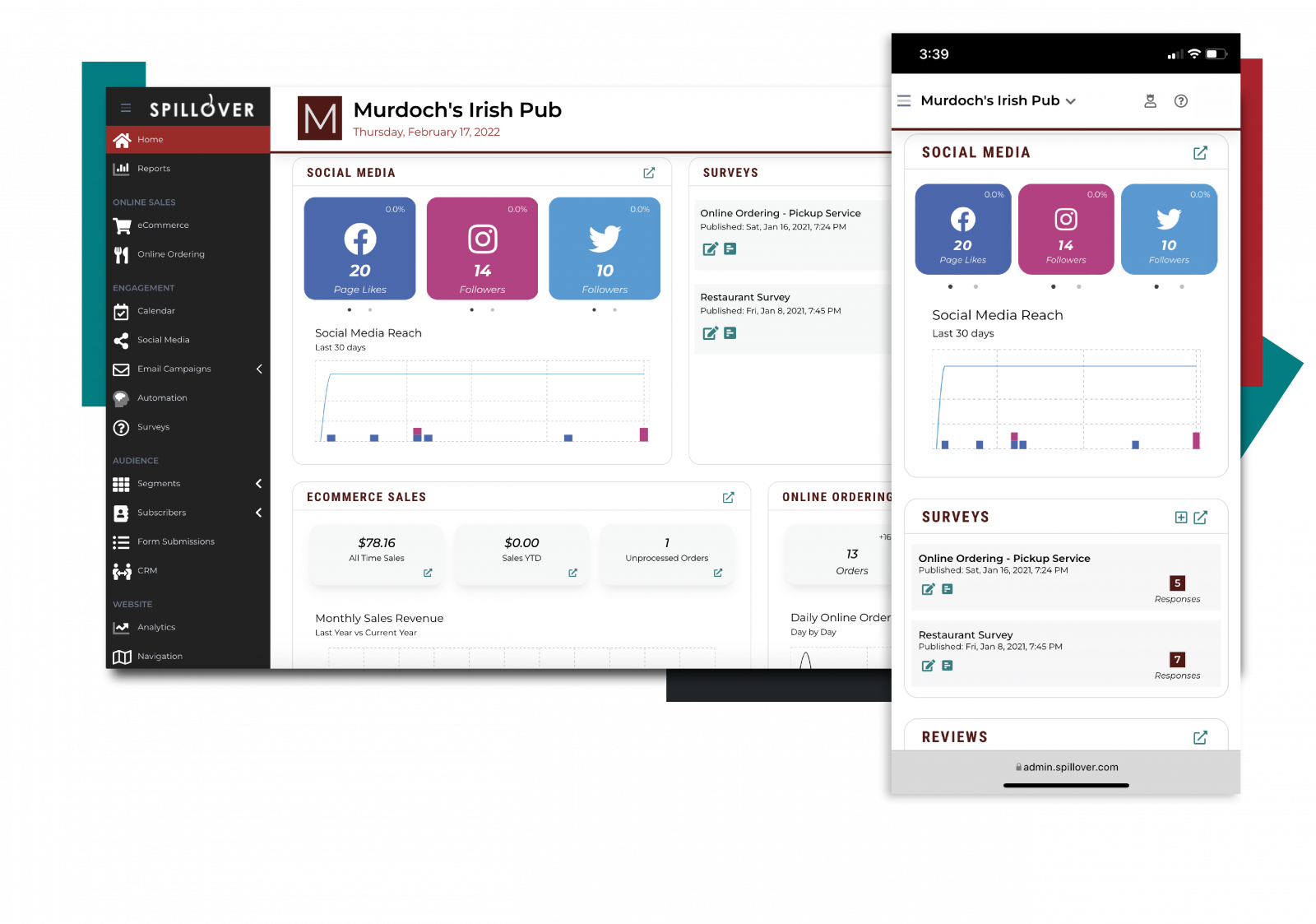The image size is (1316, 924).
Task: Select Home in the desktop sidebar
Action: point(188,140)
